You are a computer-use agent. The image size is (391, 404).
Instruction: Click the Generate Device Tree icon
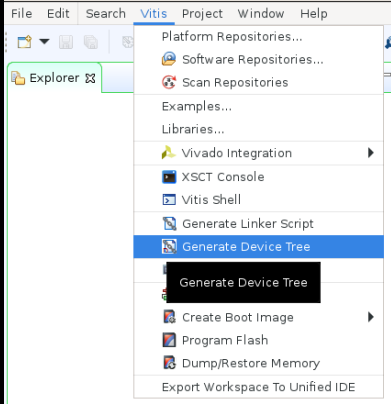click(169, 246)
